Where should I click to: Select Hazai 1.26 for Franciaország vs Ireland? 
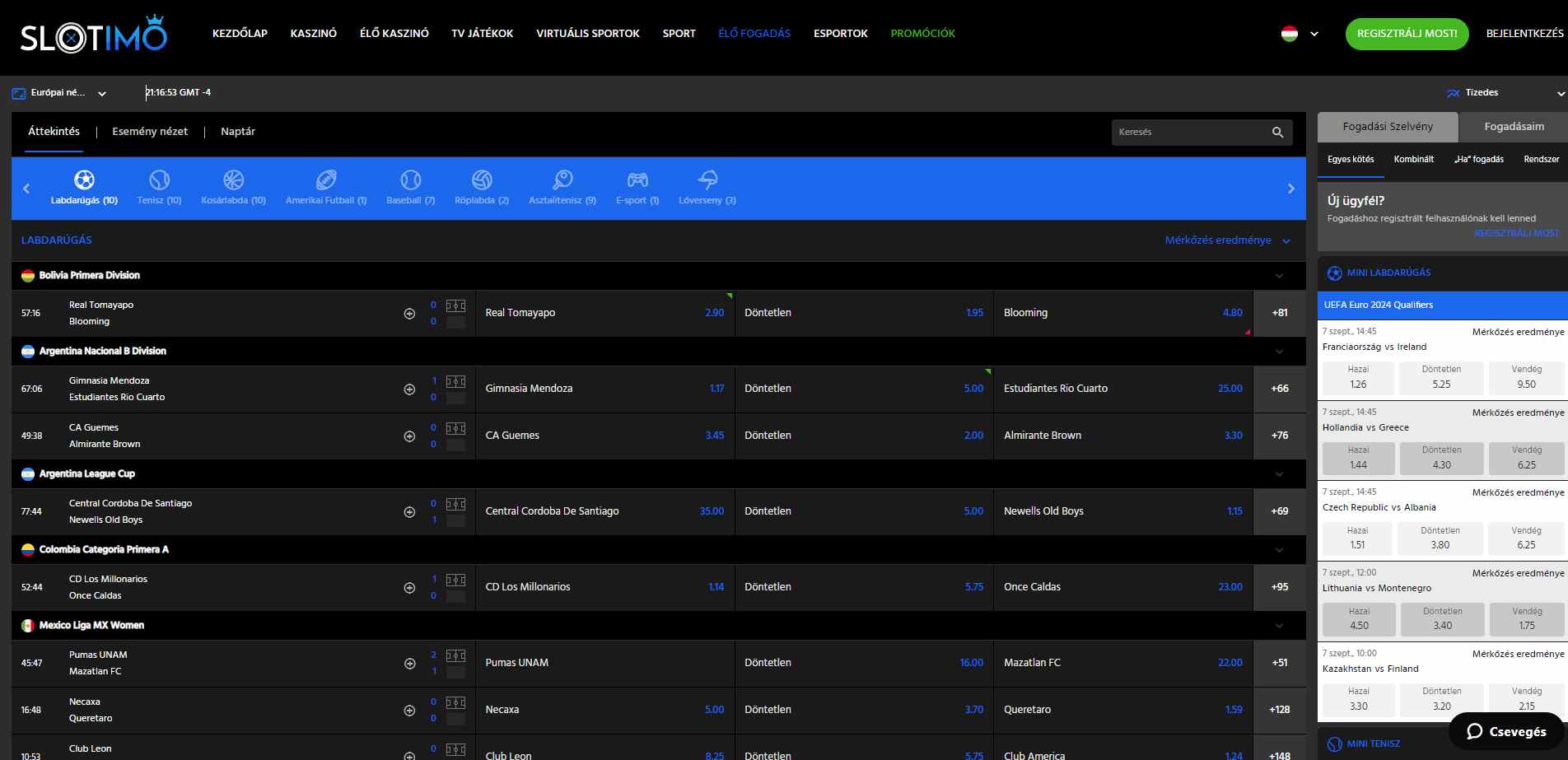click(1358, 377)
